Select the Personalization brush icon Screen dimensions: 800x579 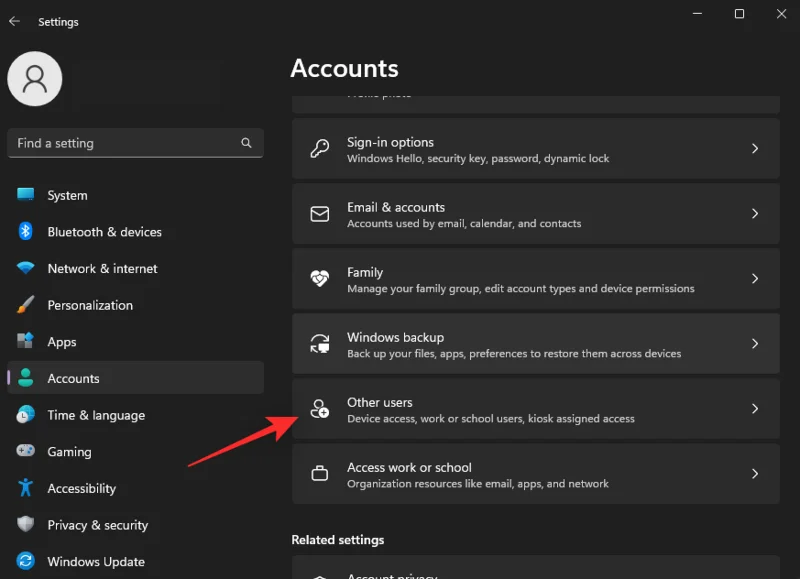point(27,305)
